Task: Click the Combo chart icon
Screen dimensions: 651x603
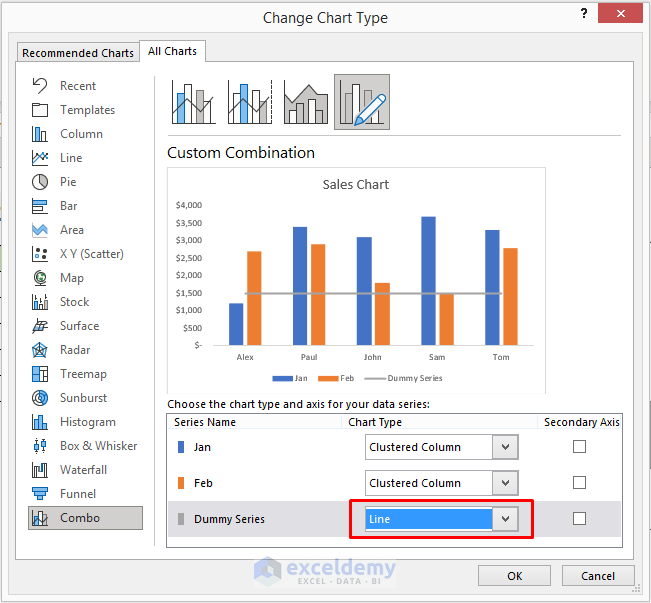Action: [x=40, y=518]
